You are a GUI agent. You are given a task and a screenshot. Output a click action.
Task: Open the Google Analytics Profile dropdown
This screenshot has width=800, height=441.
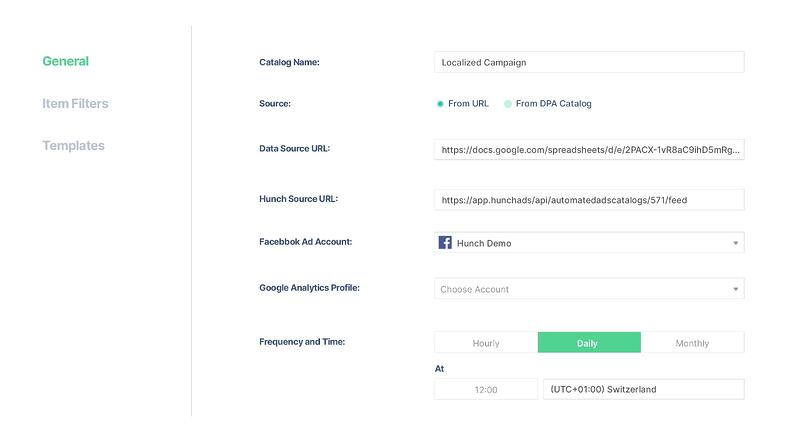coord(589,289)
